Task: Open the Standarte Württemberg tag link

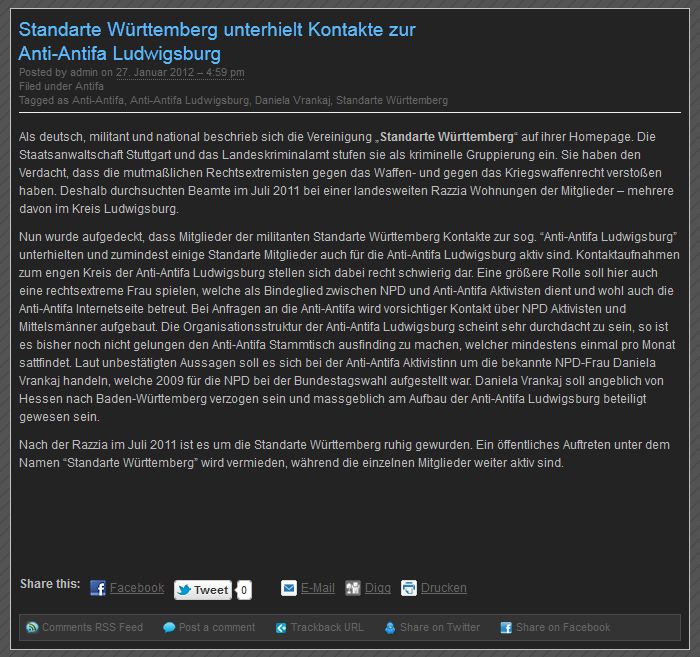Action: (392, 100)
